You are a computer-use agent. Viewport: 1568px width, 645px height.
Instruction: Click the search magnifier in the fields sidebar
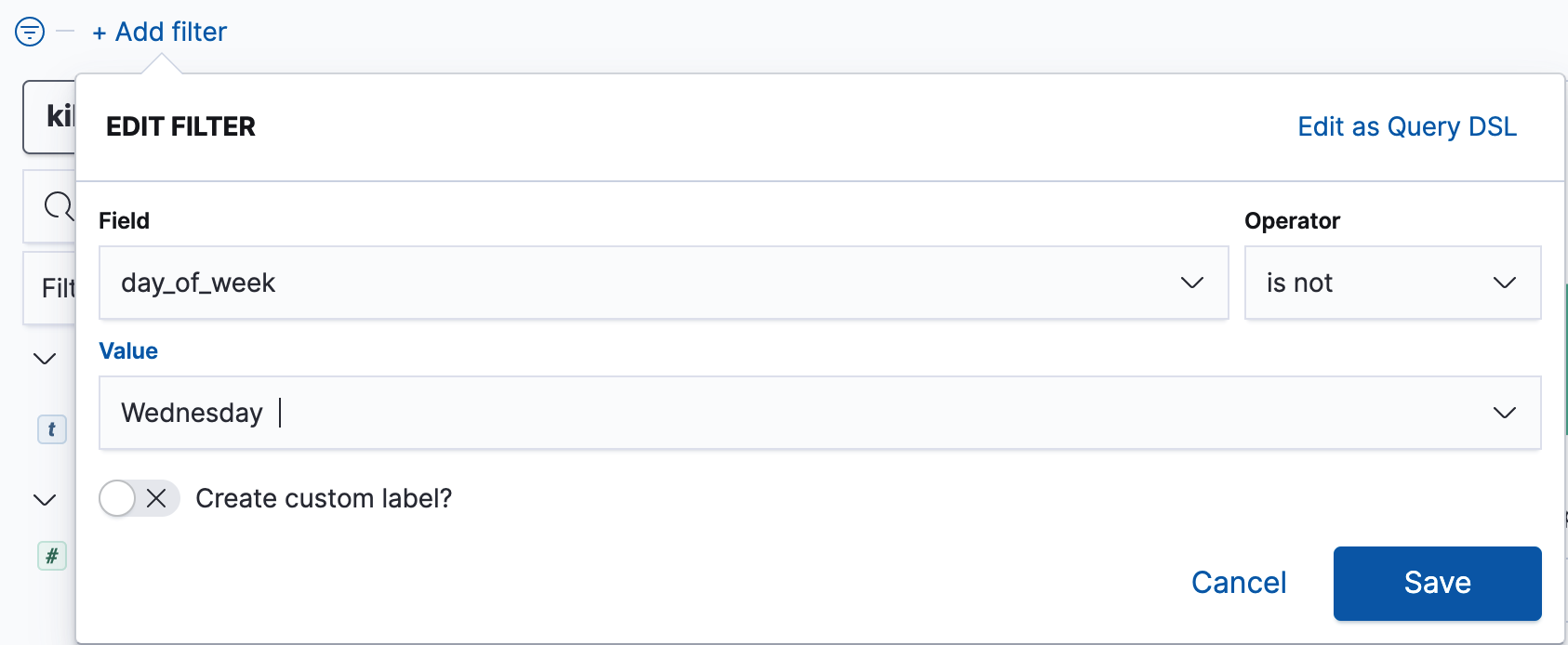56,205
